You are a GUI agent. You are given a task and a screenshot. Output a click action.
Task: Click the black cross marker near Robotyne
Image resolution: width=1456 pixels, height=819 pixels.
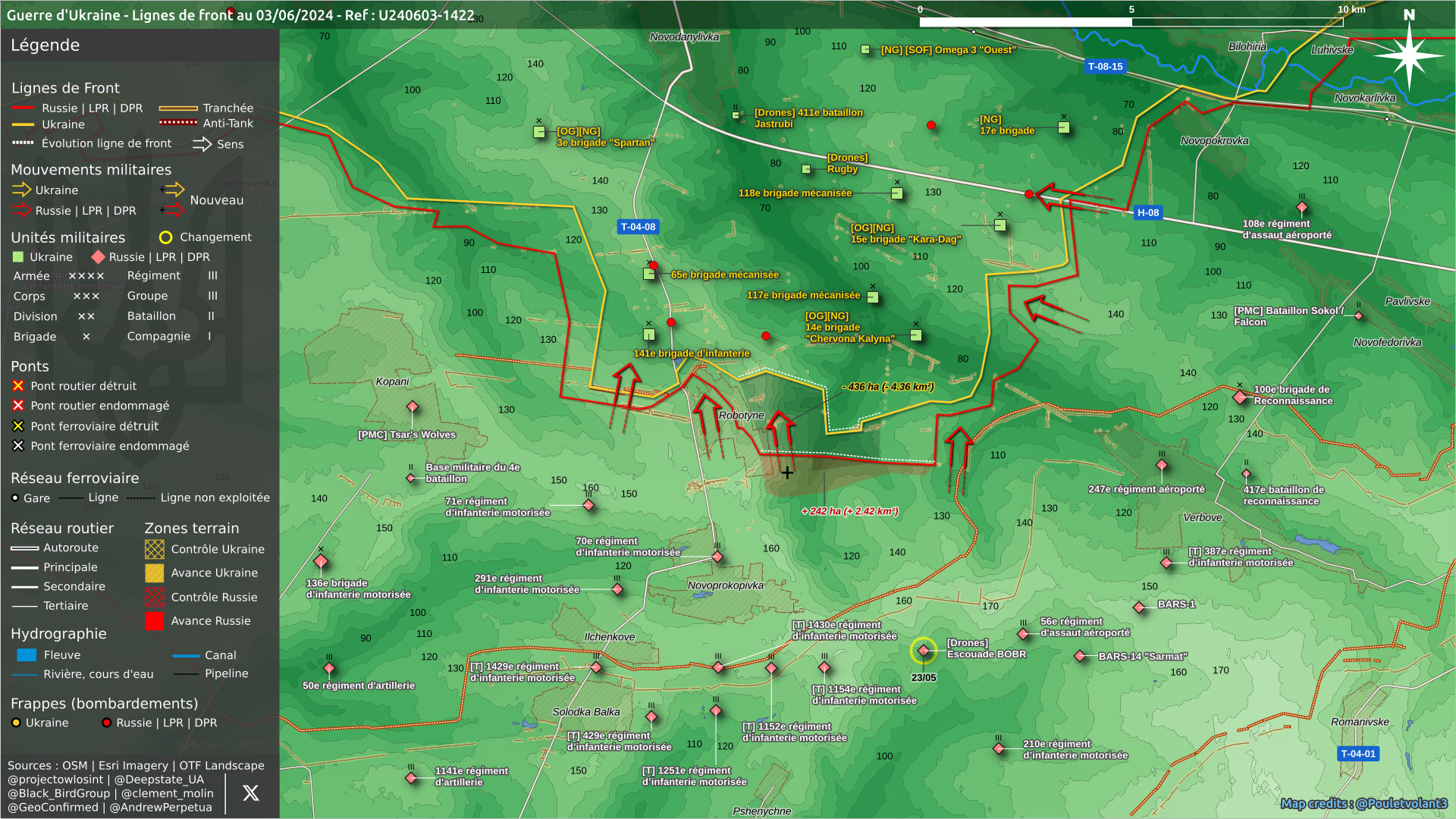click(787, 472)
